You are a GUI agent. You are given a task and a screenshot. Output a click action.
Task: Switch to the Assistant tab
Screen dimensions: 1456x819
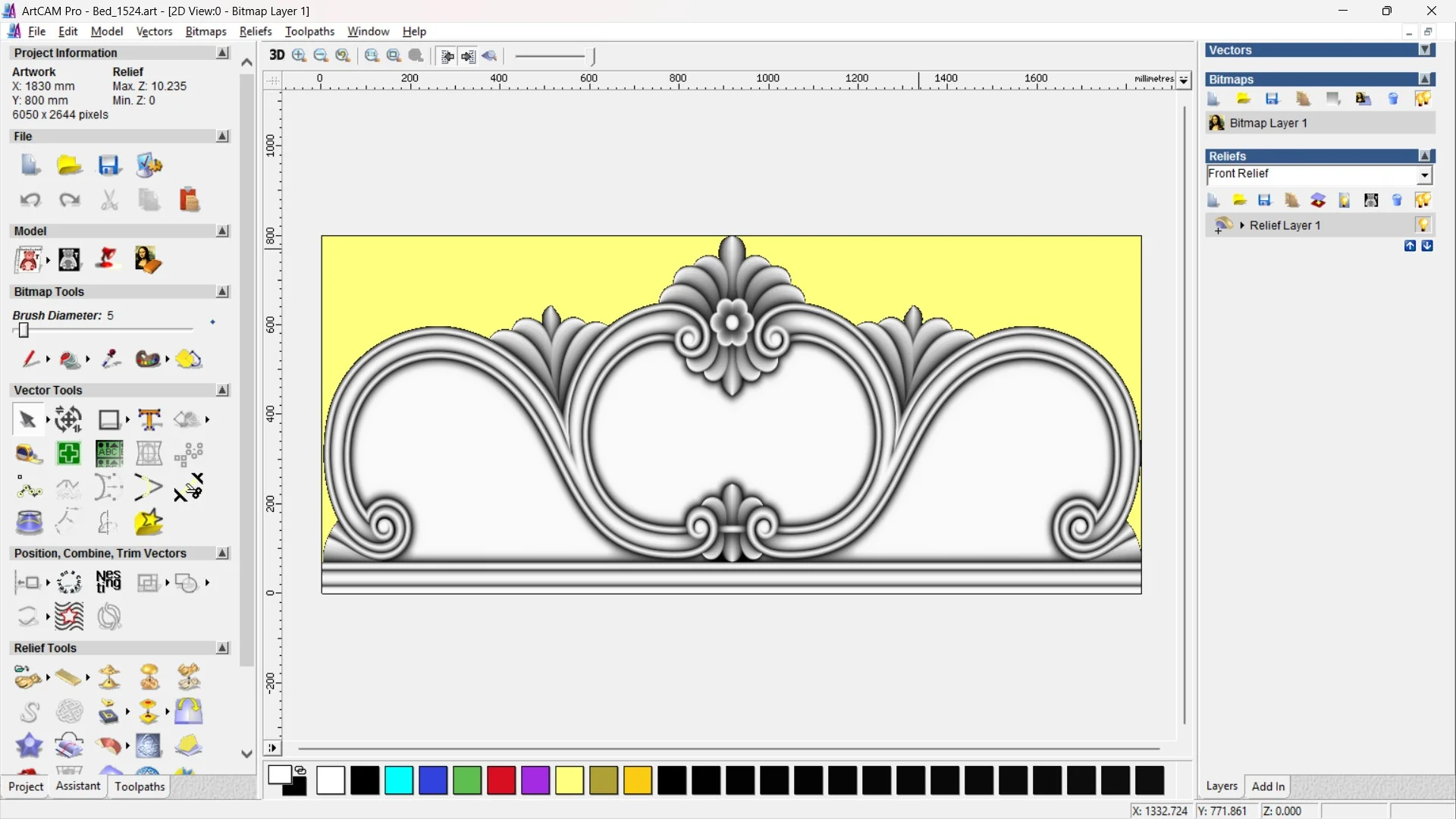click(x=77, y=786)
